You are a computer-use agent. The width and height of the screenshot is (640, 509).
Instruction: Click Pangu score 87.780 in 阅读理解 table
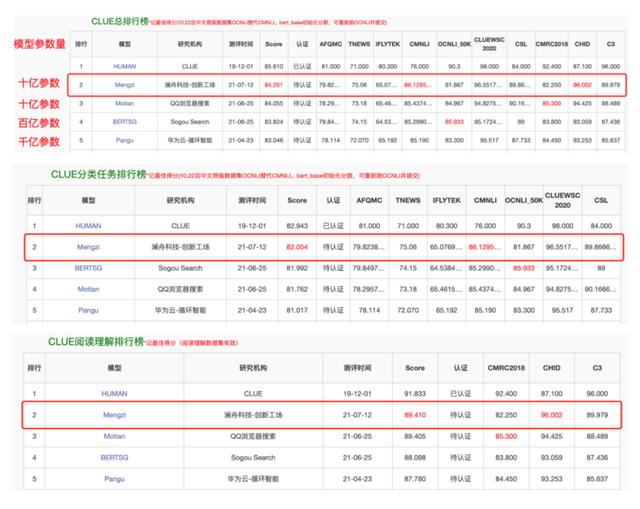point(415,479)
